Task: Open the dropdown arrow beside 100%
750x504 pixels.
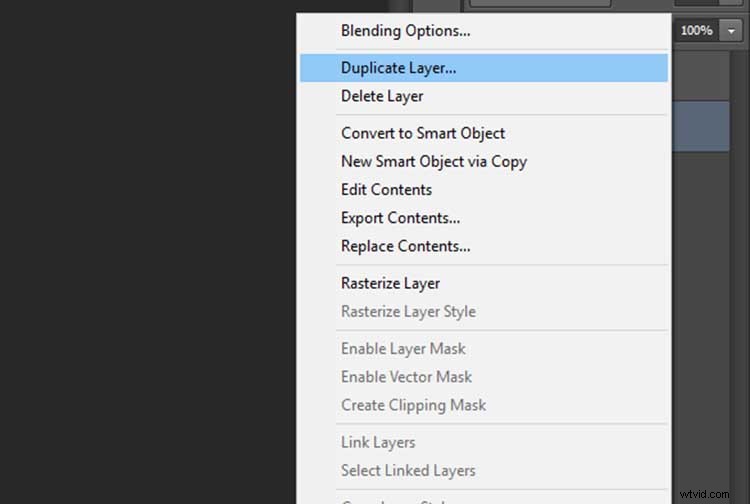Action: click(732, 31)
